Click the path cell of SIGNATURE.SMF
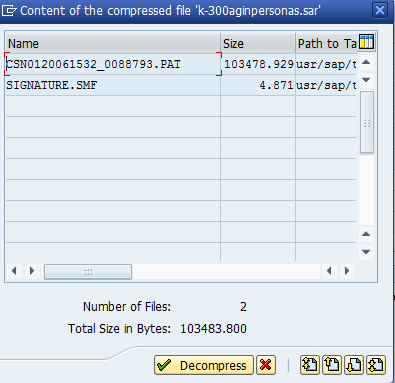The width and height of the screenshot is (395, 383). pos(326,85)
